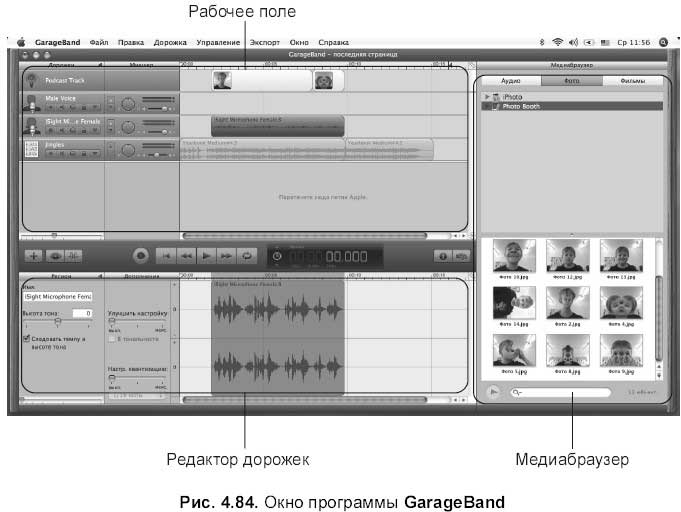
Task: Click the volume menu bar icon
Action: click(x=573, y=42)
